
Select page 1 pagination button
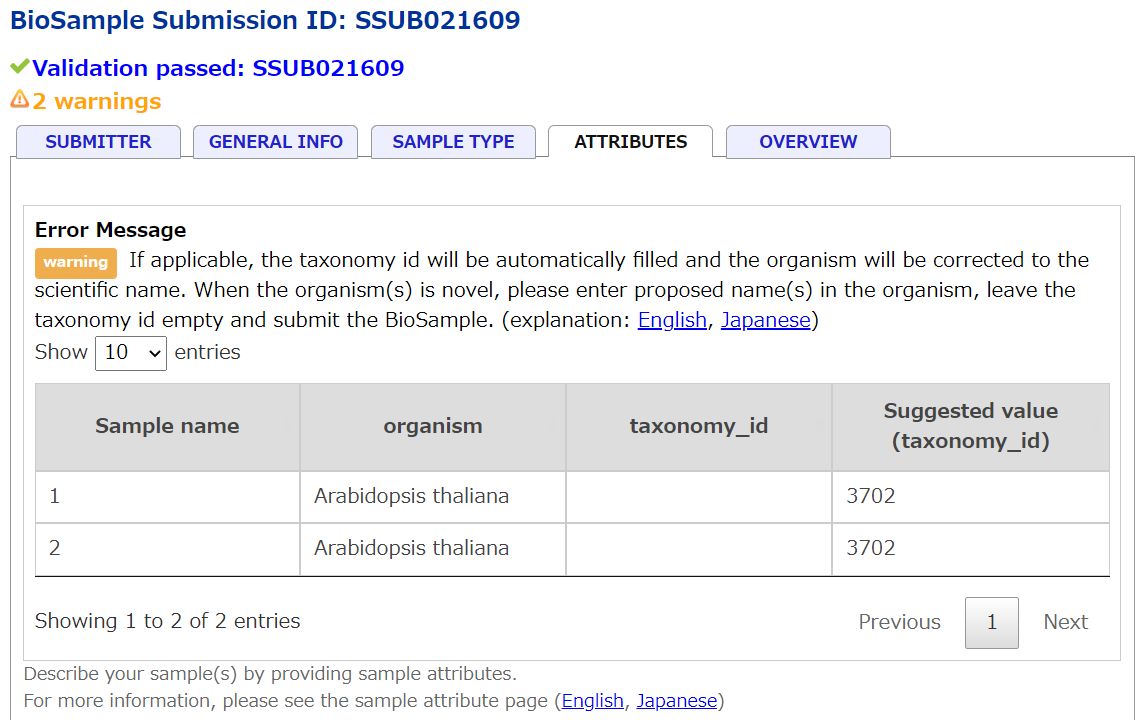pyautogui.click(x=992, y=622)
